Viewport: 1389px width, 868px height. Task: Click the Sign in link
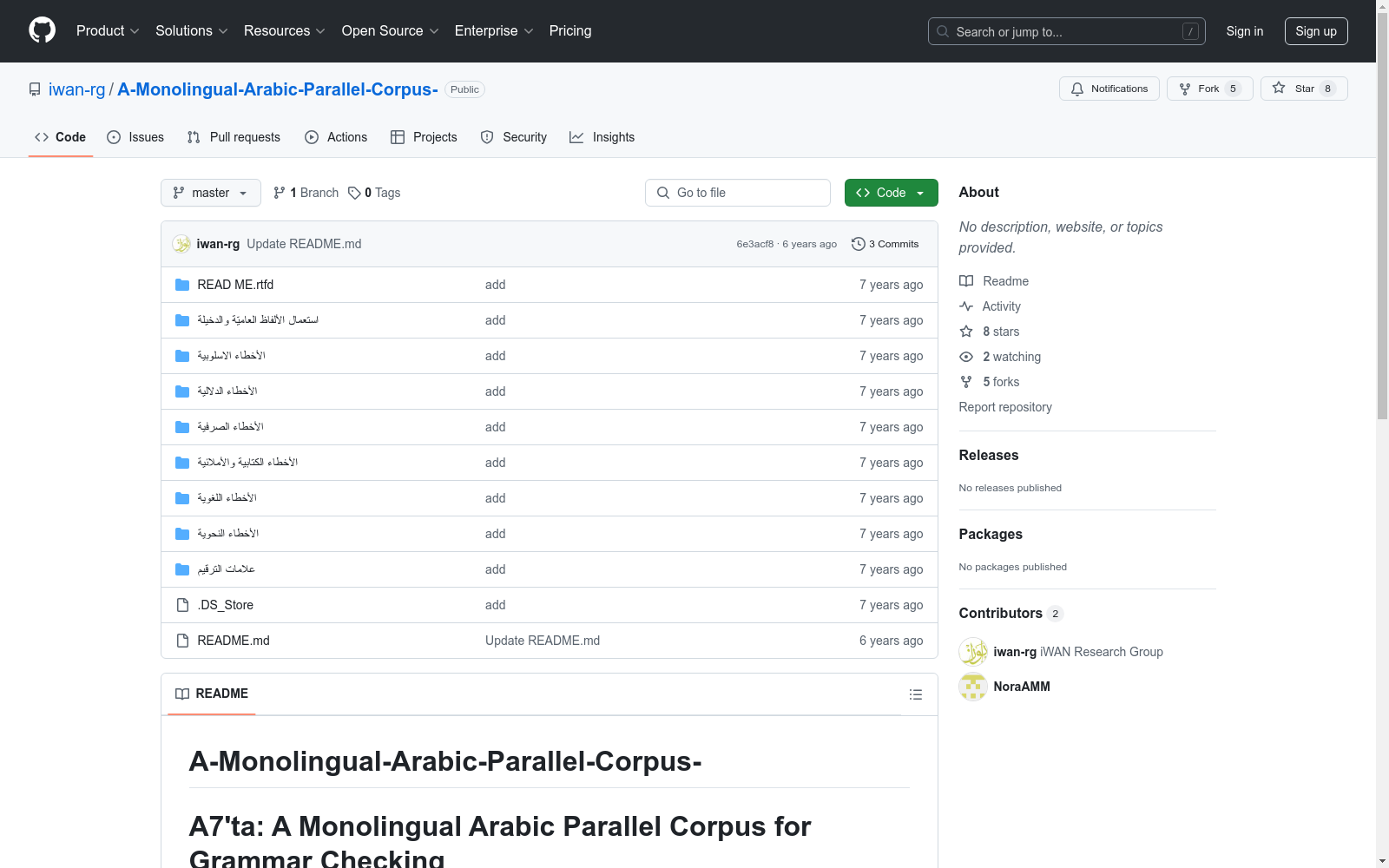coord(1245,31)
